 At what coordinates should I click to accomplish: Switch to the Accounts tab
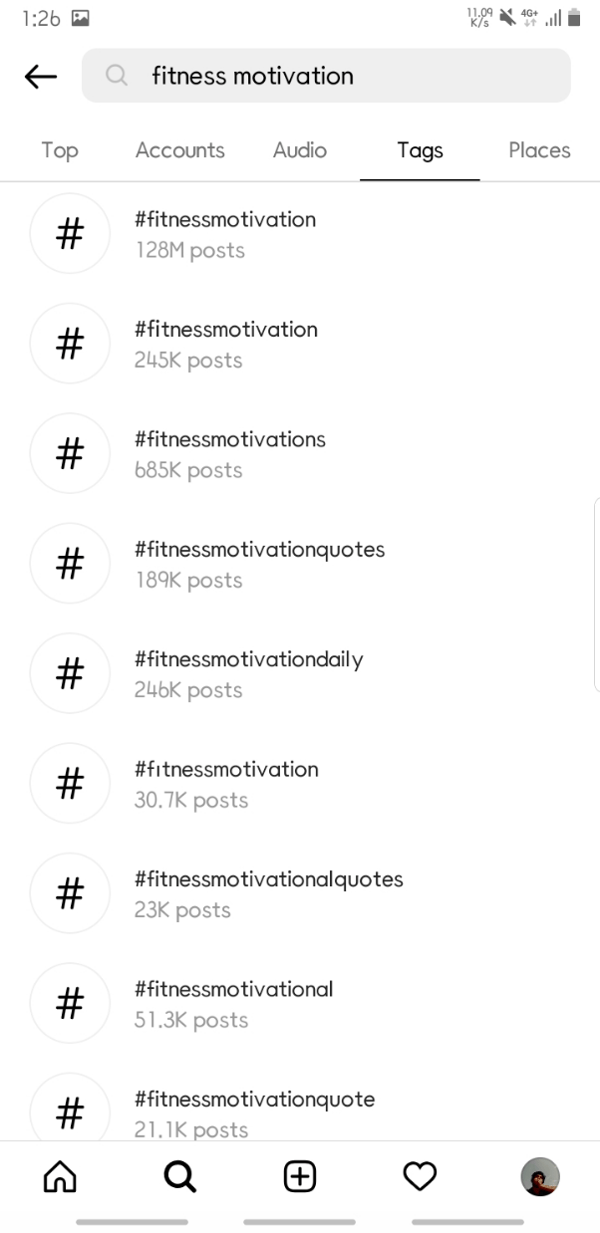180,150
